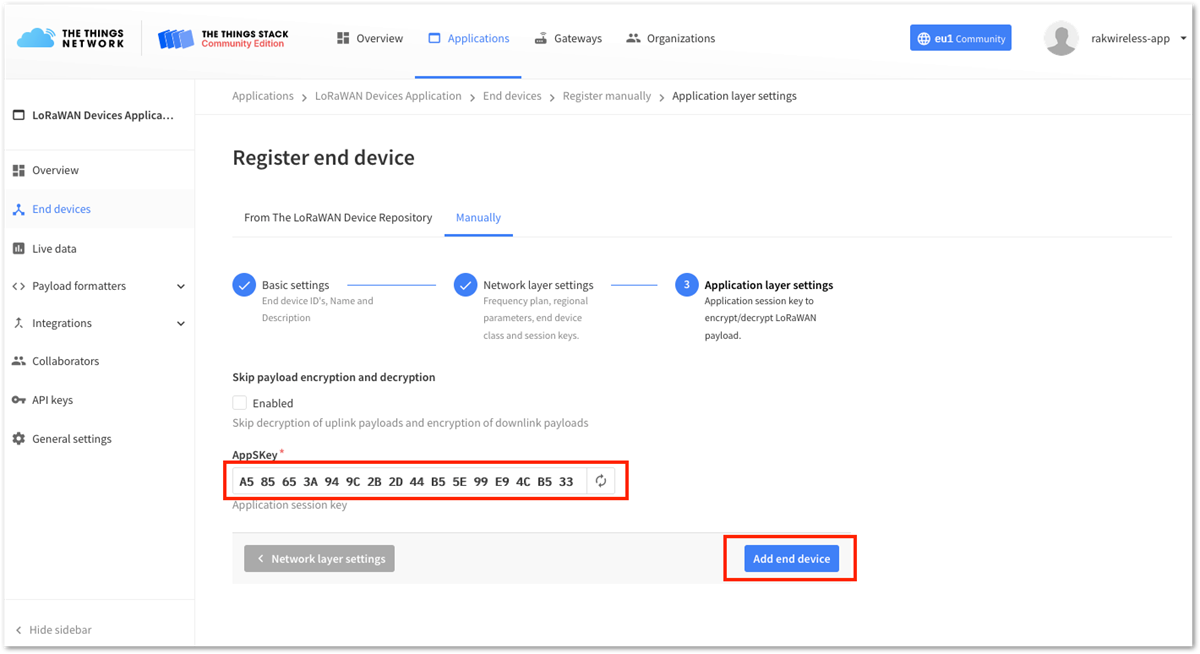Image resolution: width=1200 pixels, height=654 pixels.
Task: Regenerate the AppSKey with refresh icon
Action: 601,481
